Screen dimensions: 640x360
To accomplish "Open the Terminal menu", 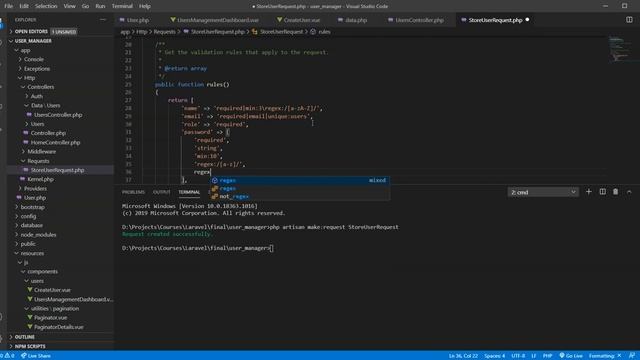I will pyautogui.click(x=122, y=6).
